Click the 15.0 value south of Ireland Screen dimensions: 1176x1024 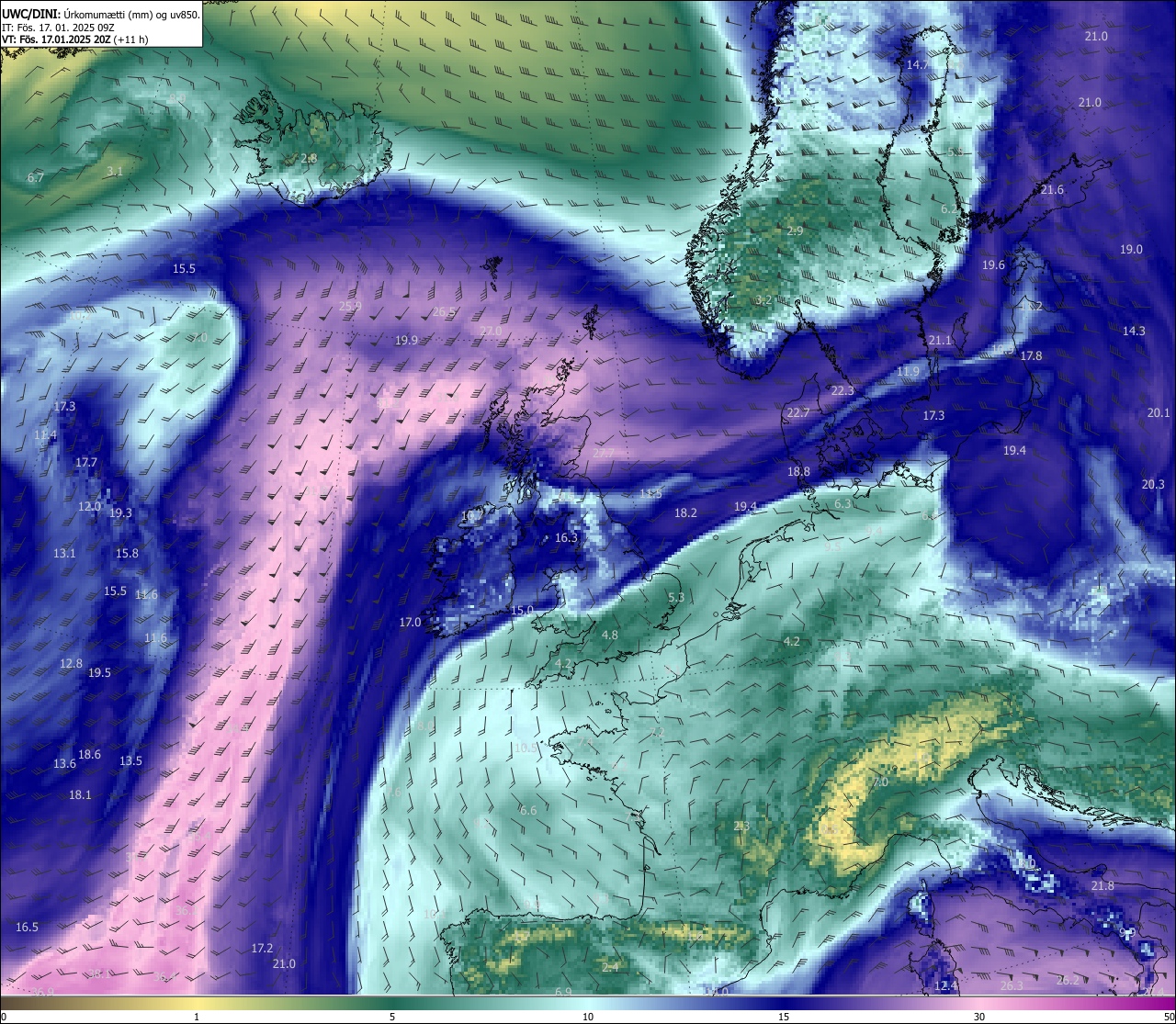pyautogui.click(x=522, y=611)
